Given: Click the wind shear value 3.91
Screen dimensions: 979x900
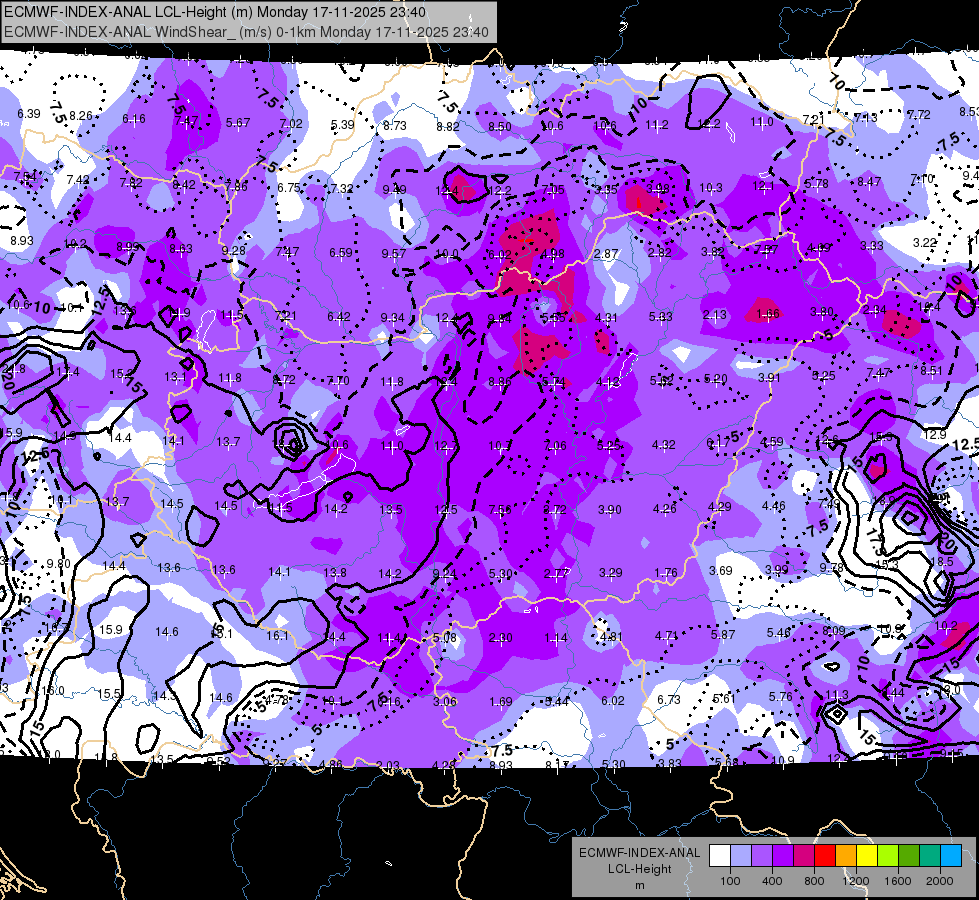Looking at the screenshot, I should point(769,378).
